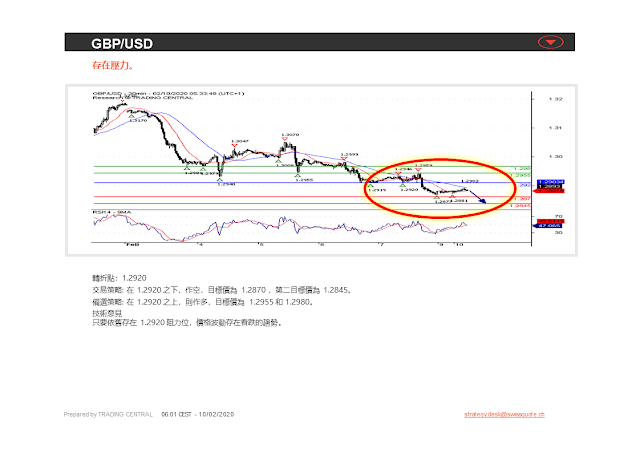
Task: Select the '備選策略' line with 1.2955 and 1.2980
Action: (203, 302)
